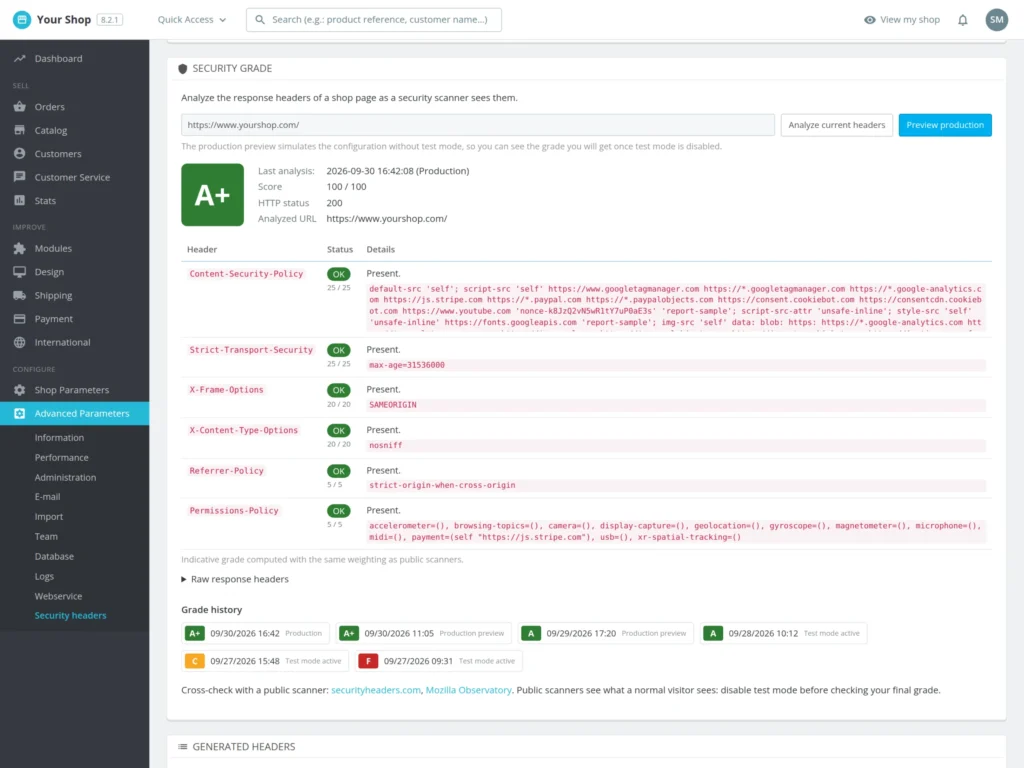Select Advanced Parameters menu item
The width and height of the screenshot is (1024, 768).
click(x=74, y=413)
